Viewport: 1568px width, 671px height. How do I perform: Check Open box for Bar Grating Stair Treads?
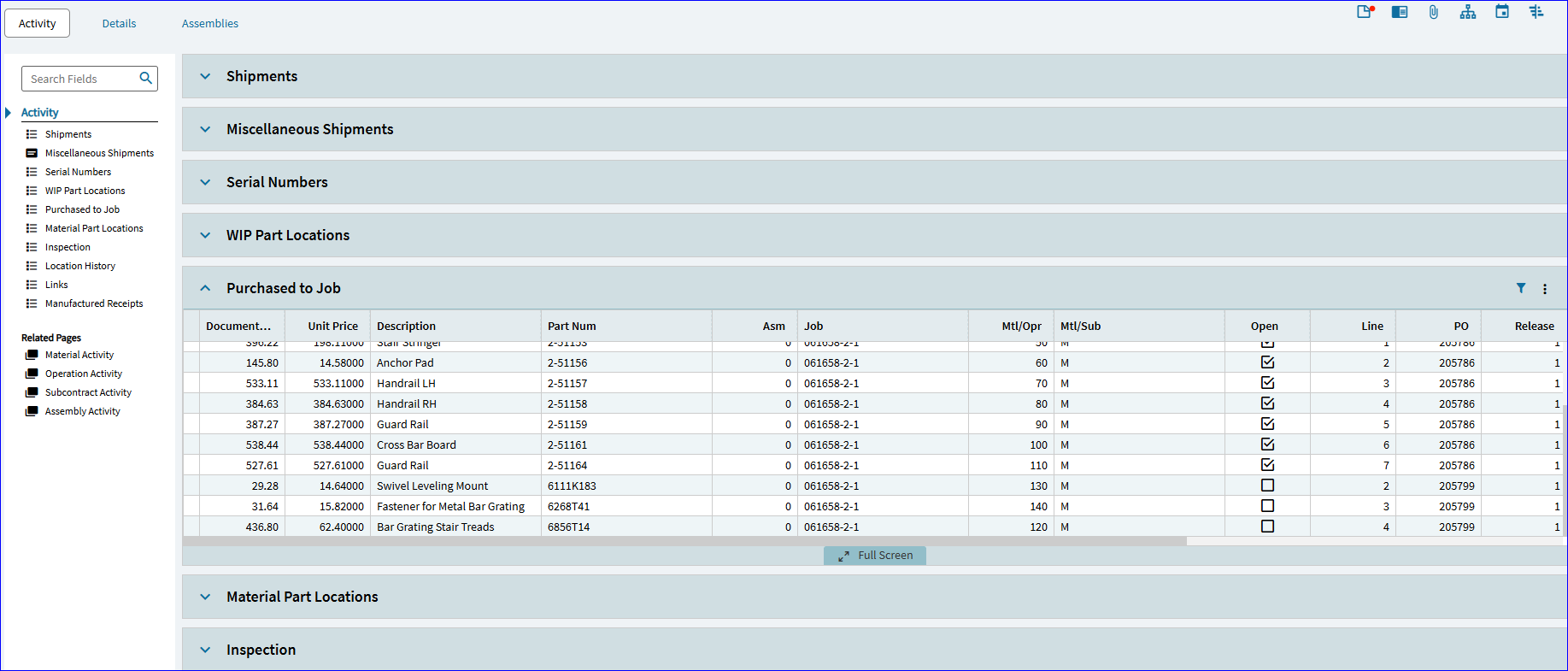(1267, 527)
